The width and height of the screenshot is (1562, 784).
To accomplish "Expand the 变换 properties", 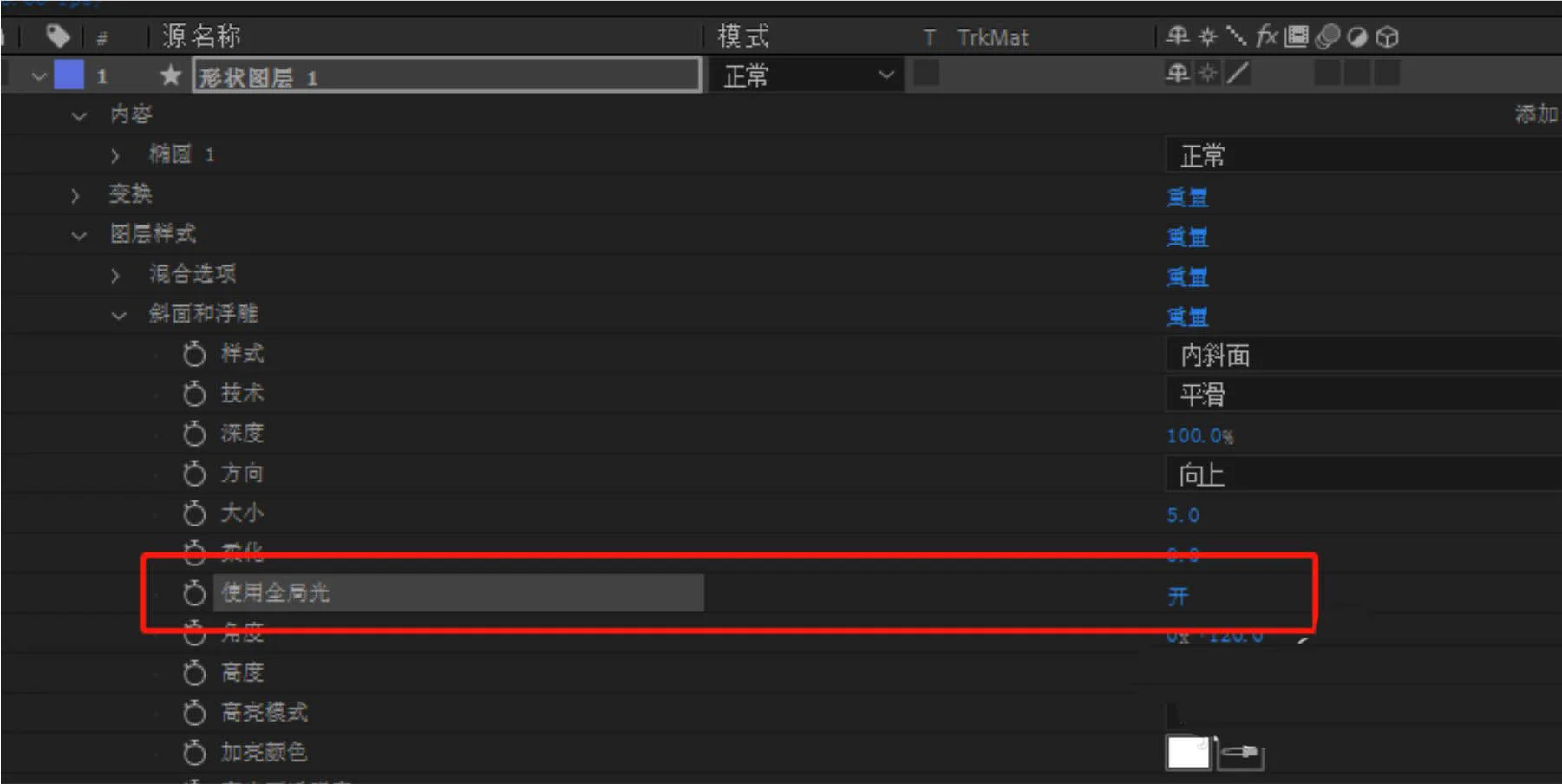I will tap(75, 195).
